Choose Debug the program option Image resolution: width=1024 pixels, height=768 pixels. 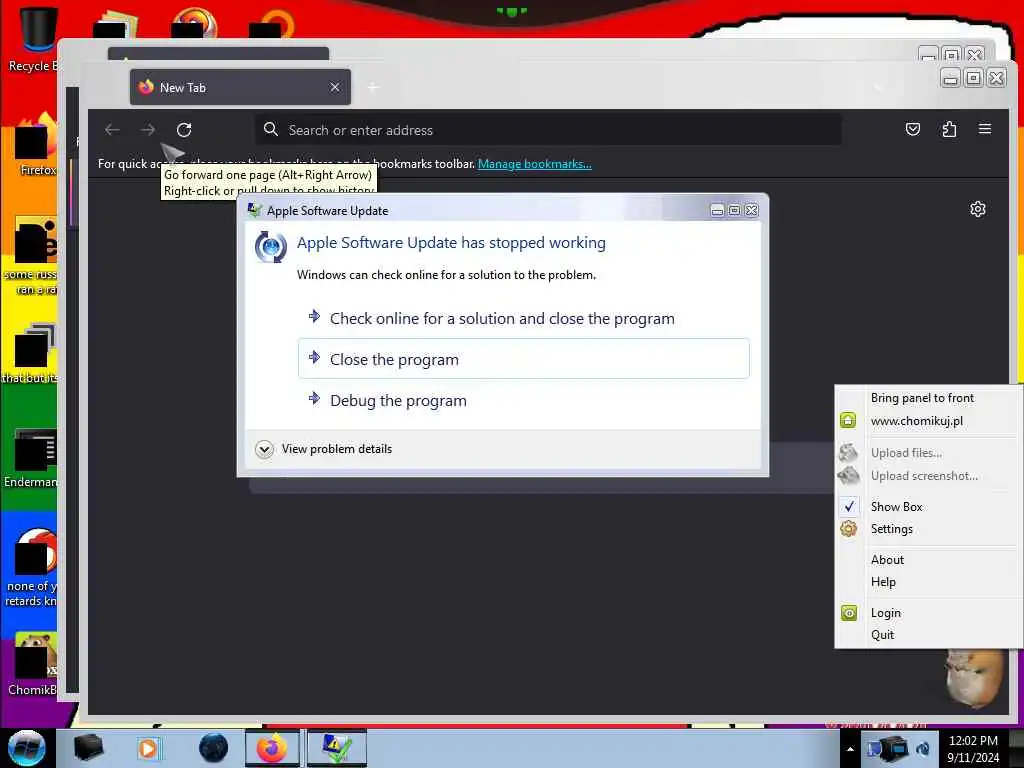click(x=524, y=400)
